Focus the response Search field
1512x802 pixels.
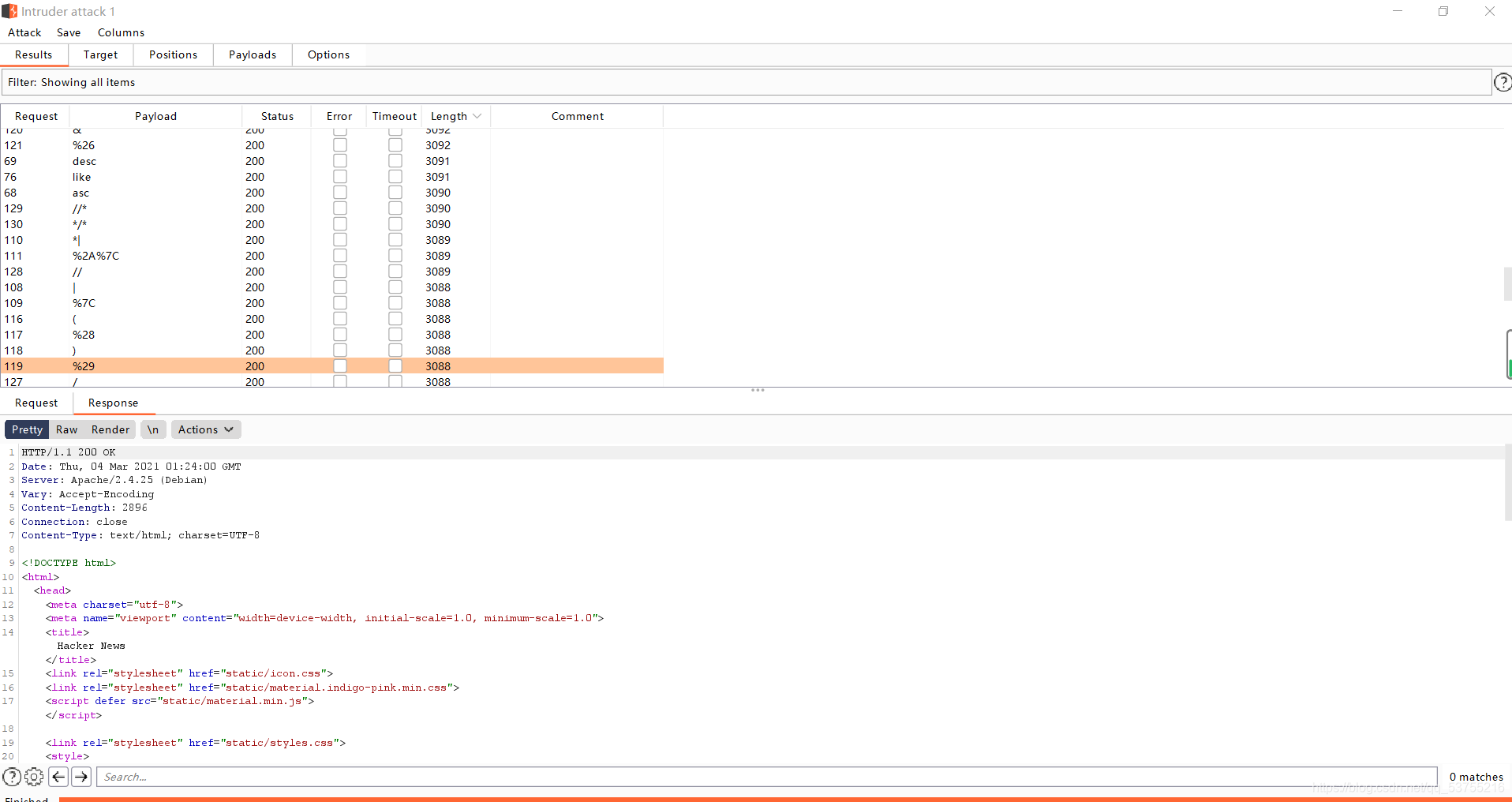point(766,777)
